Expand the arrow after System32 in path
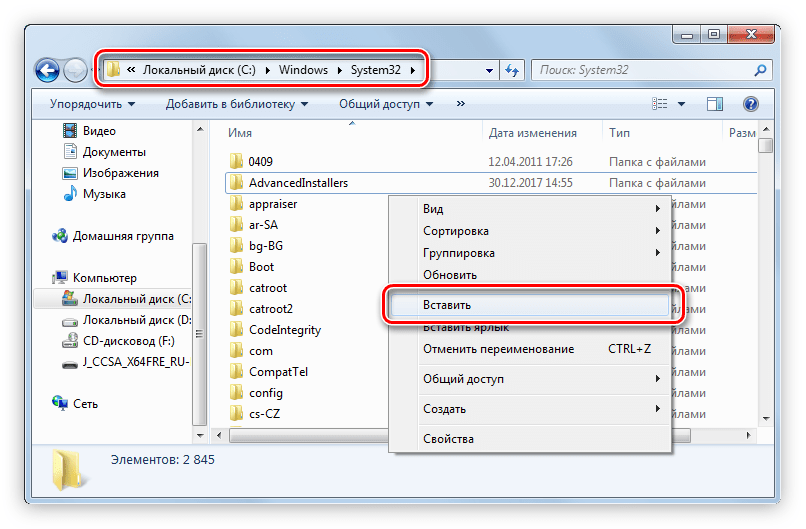The image size is (806, 529). coord(413,70)
